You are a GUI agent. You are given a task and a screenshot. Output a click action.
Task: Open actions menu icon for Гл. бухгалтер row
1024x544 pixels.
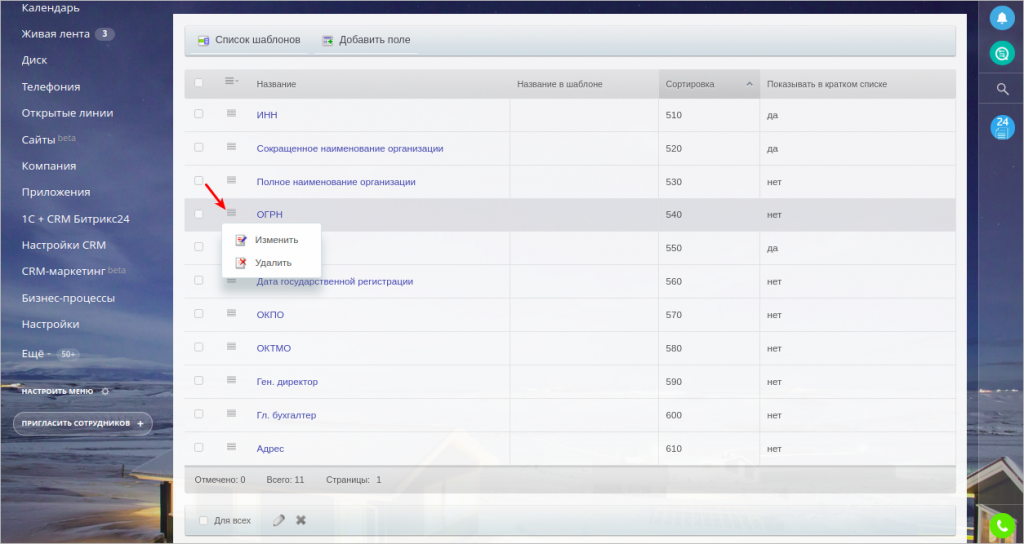click(x=231, y=413)
